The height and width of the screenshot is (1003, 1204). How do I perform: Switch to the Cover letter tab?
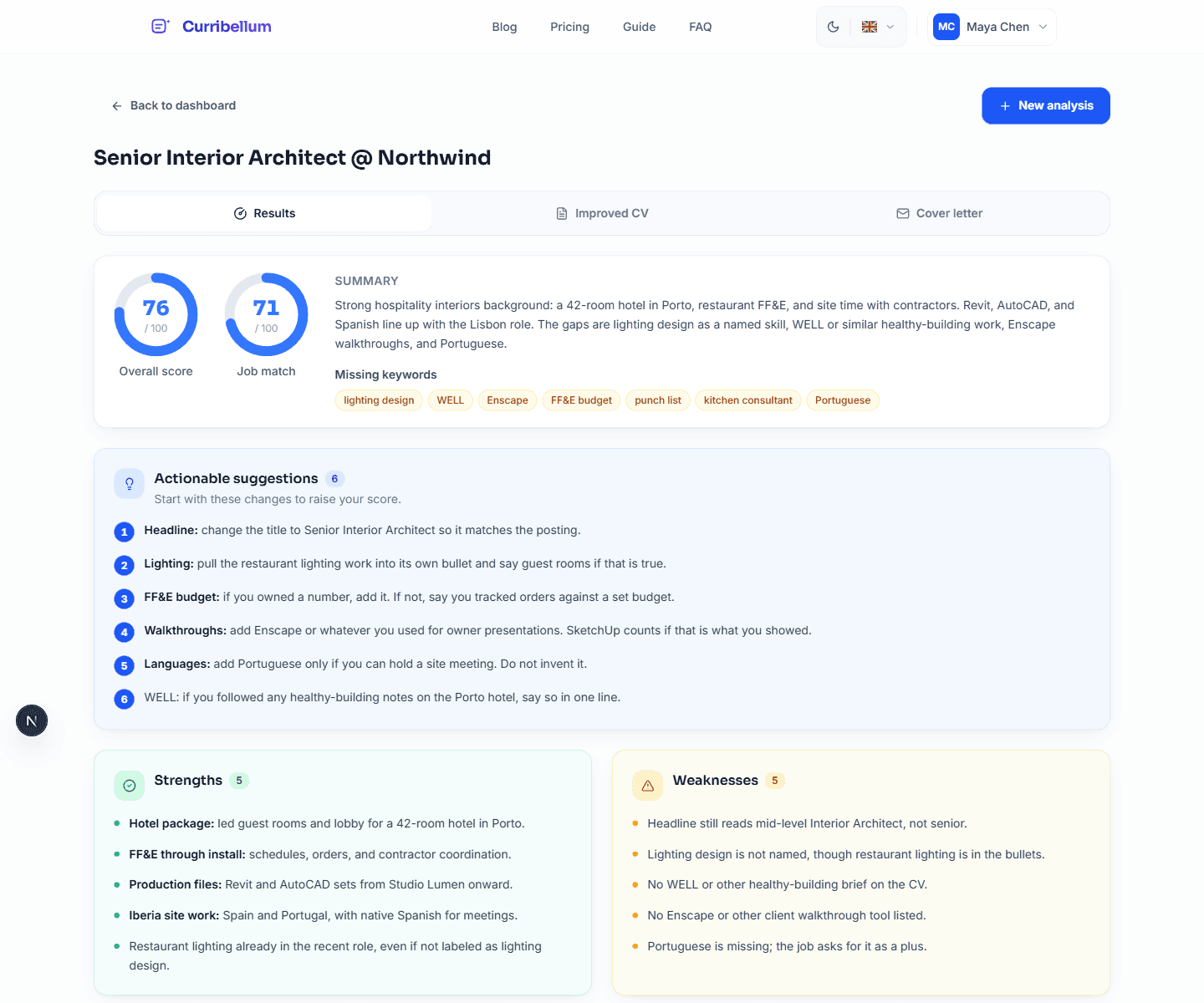pos(939,213)
